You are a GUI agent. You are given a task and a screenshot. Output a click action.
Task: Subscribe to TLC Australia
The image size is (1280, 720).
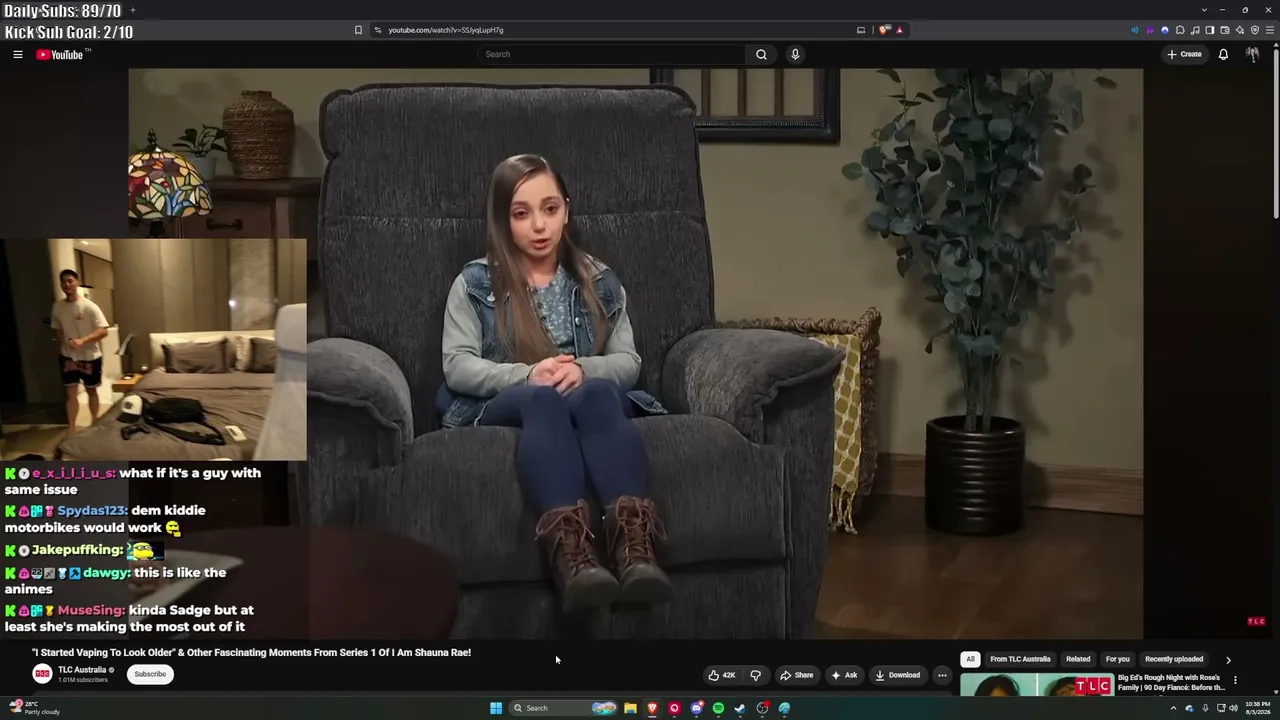[x=150, y=674]
